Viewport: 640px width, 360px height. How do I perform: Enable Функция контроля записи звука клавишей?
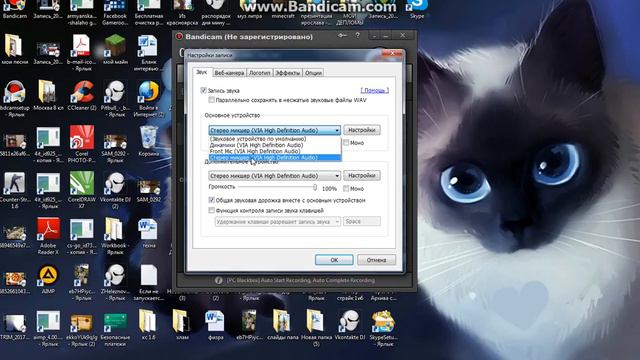[x=211, y=210]
